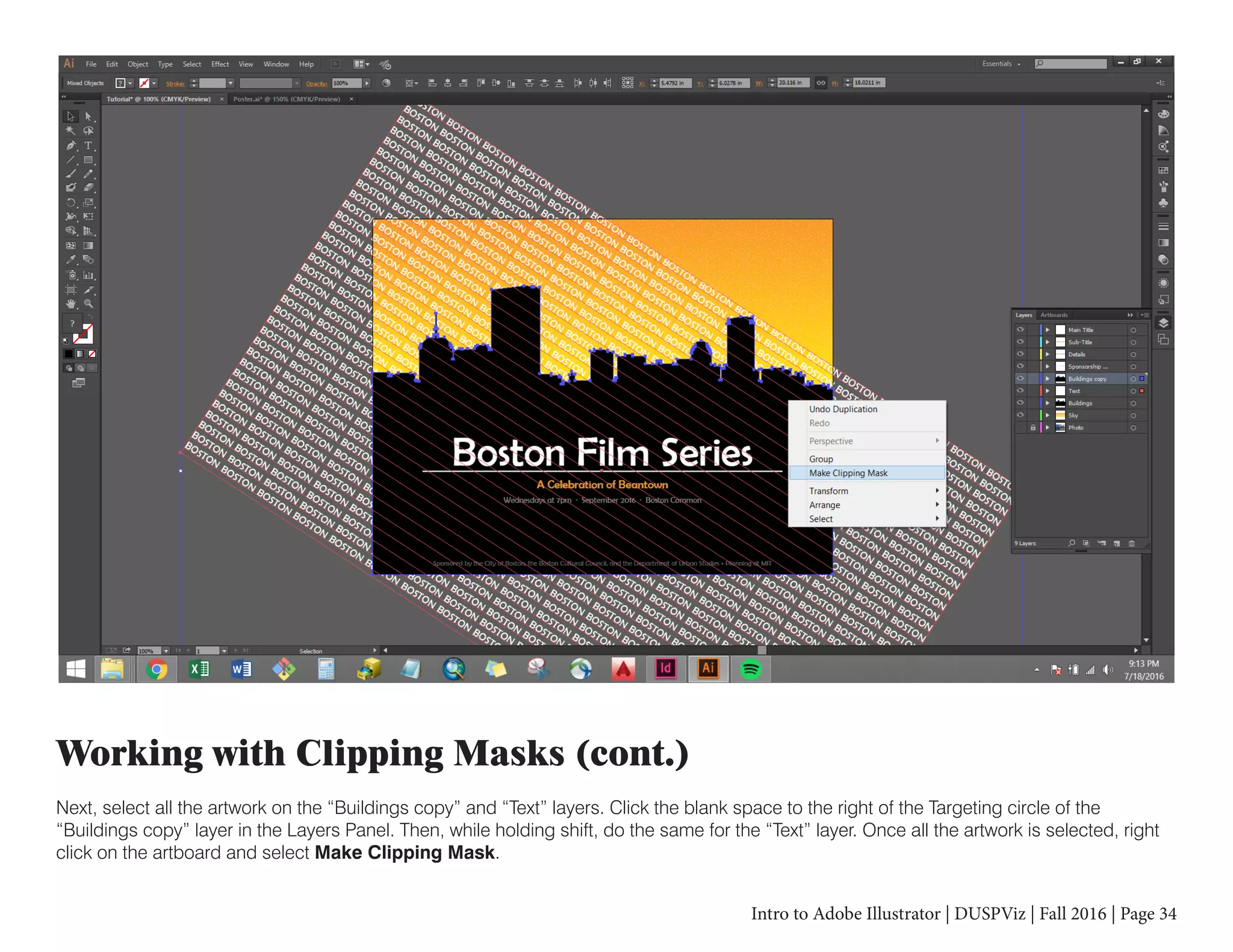Open the Arrange submenu in context menu
Screen dimensions: 1233x952
point(867,505)
